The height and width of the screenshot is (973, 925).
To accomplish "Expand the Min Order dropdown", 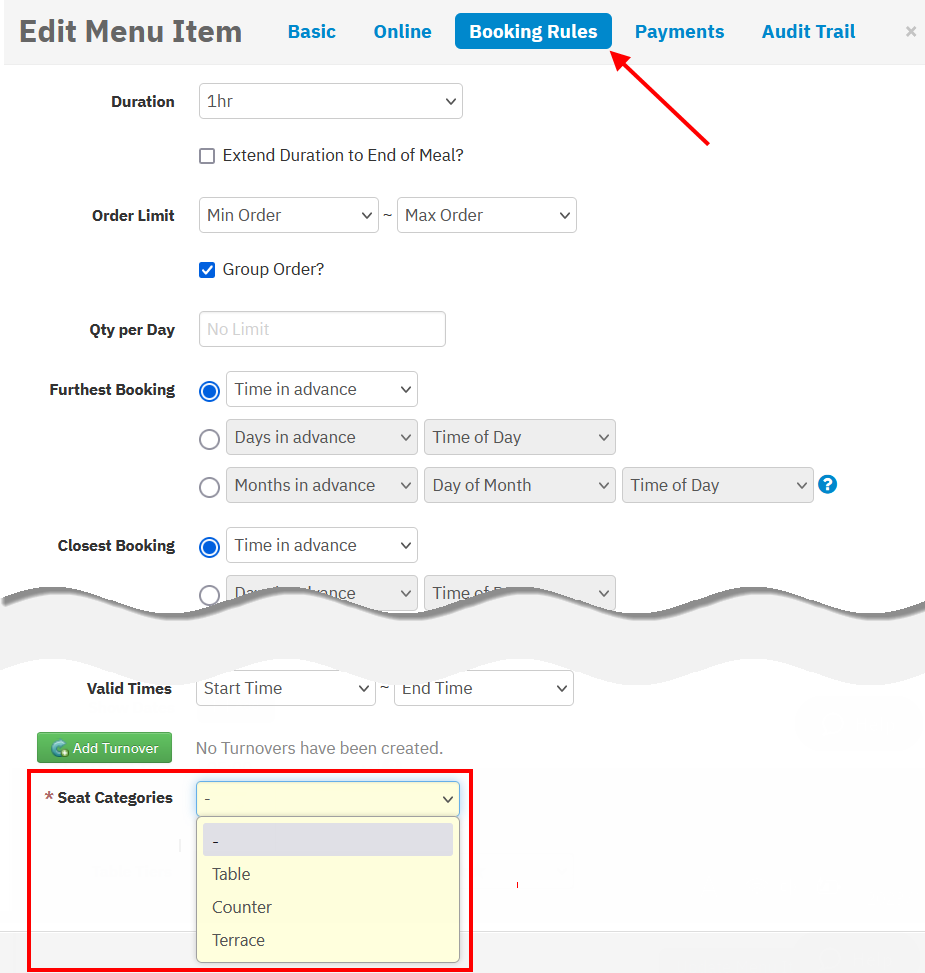I will 288,215.
